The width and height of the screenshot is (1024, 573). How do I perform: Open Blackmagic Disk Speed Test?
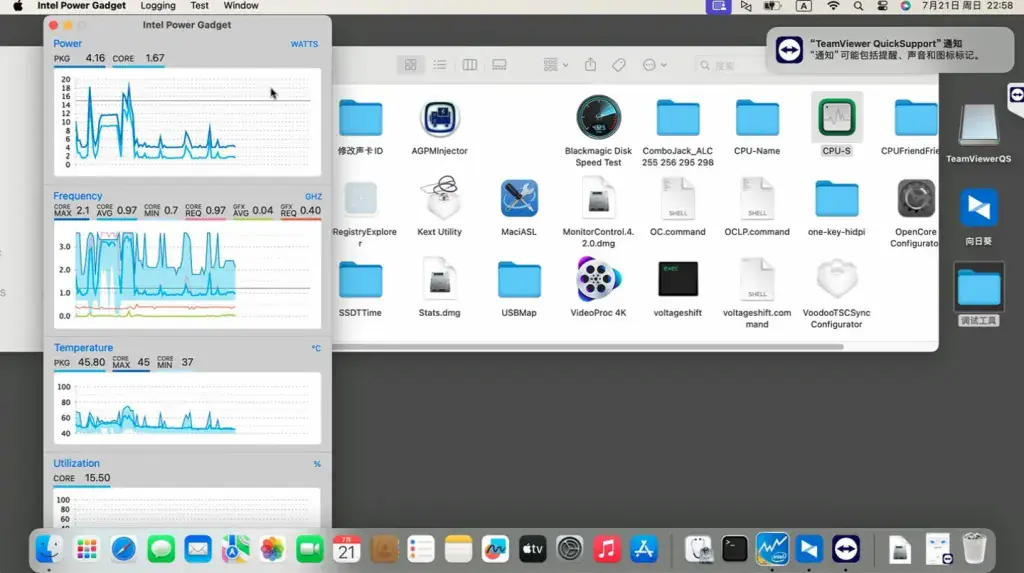tap(598, 118)
